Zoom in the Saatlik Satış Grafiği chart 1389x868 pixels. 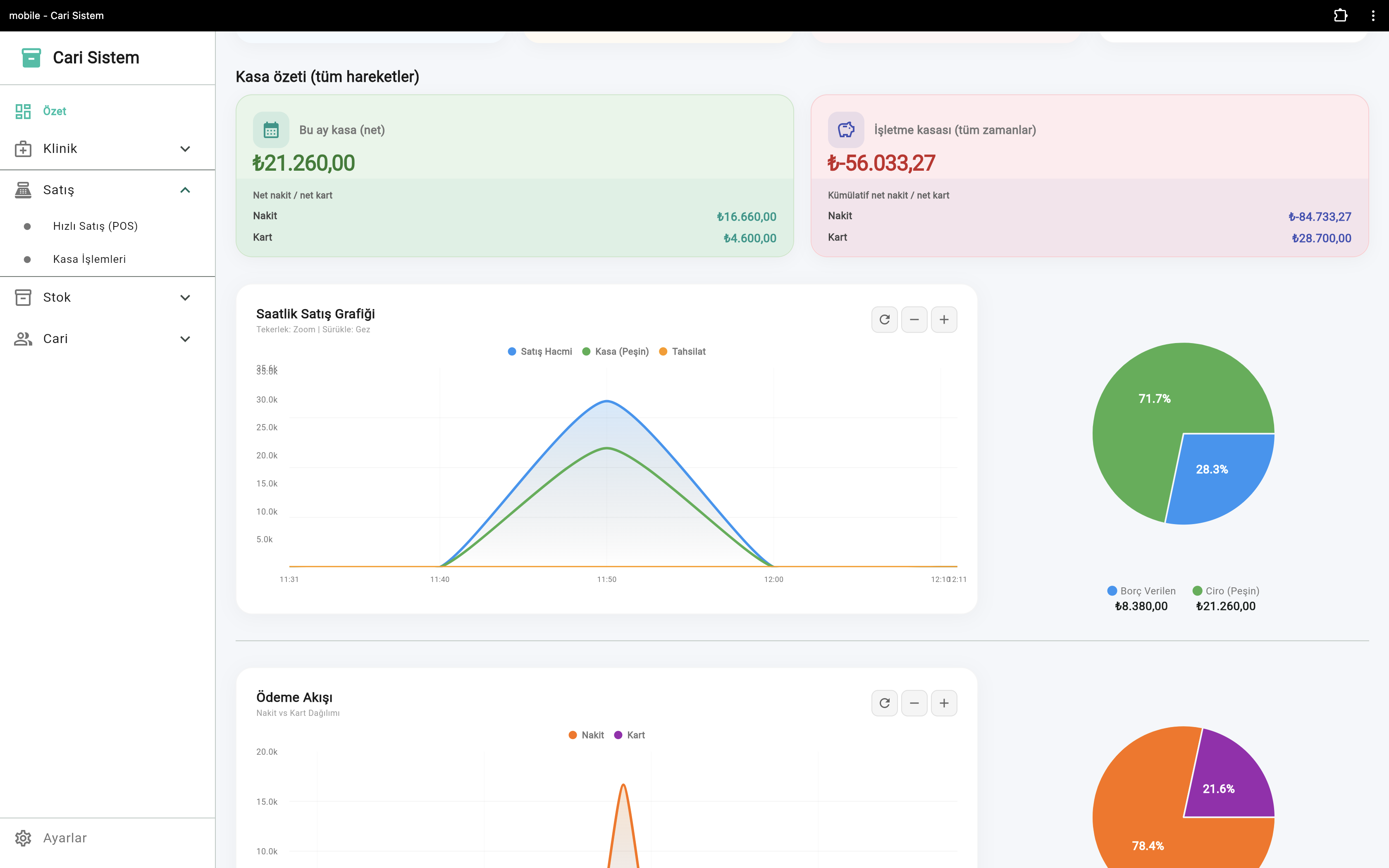[x=944, y=320]
